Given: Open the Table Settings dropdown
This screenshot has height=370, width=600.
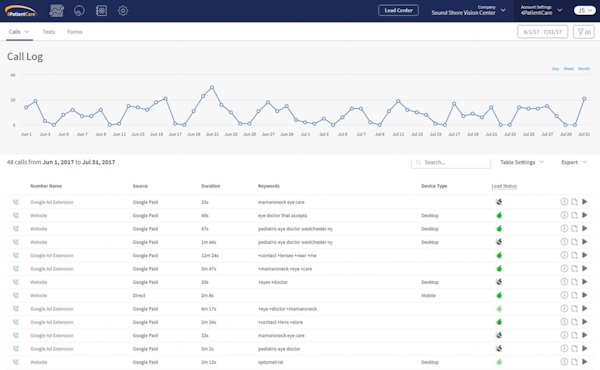Looking at the screenshot, I should click(x=522, y=162).
